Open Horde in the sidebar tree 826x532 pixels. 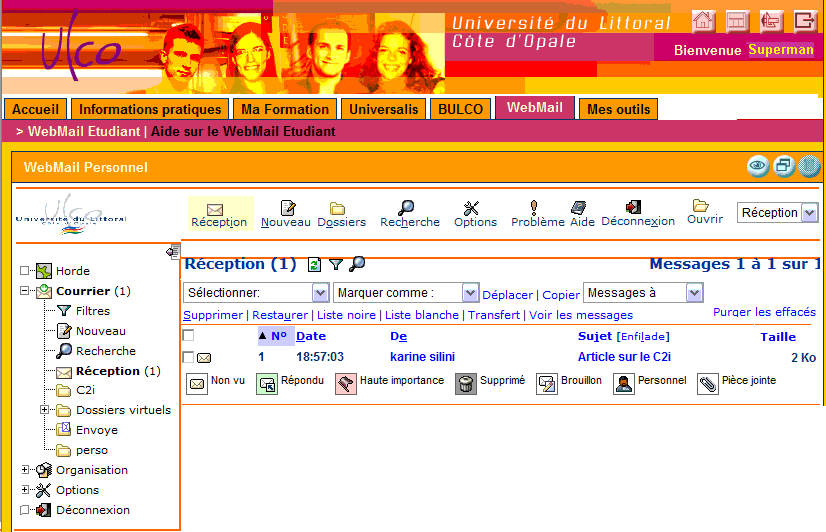(73, 271)
